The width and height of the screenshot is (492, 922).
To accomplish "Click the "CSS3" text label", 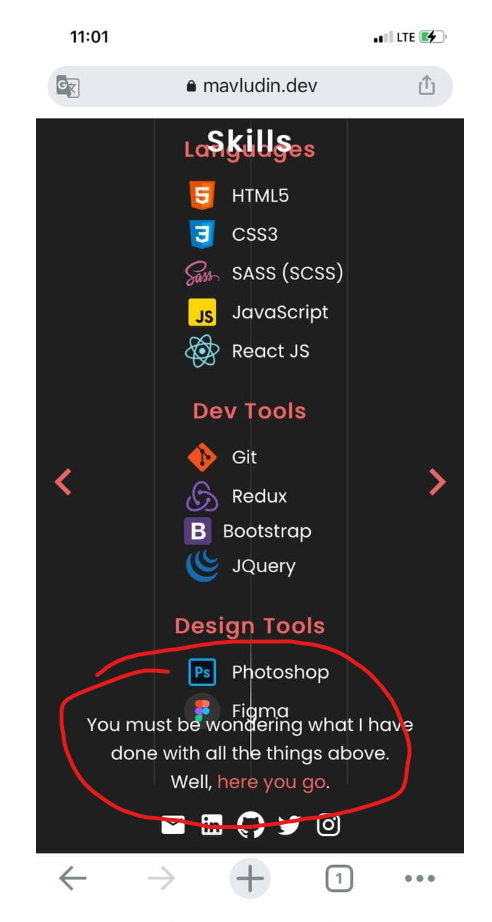I will click(255, 235).
